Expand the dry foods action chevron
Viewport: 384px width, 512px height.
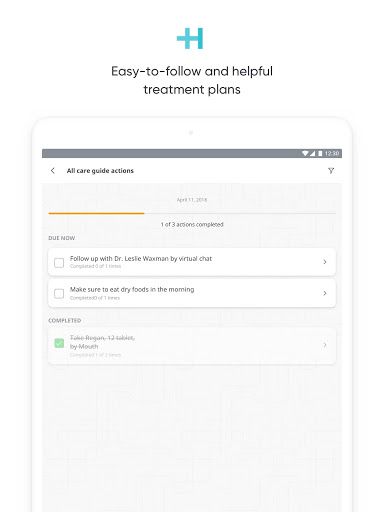pos(325,293)
